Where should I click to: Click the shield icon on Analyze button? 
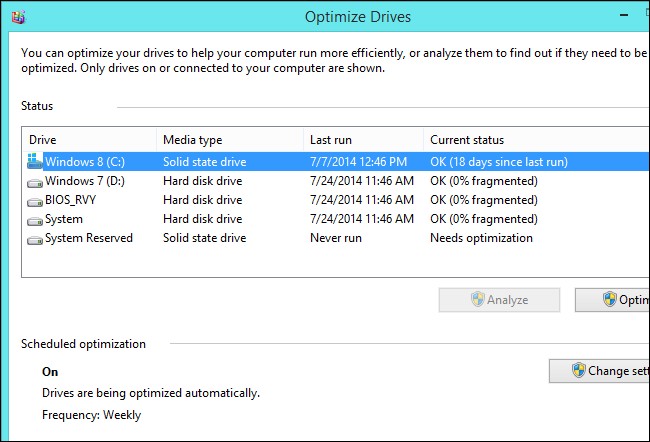[478, 299]
